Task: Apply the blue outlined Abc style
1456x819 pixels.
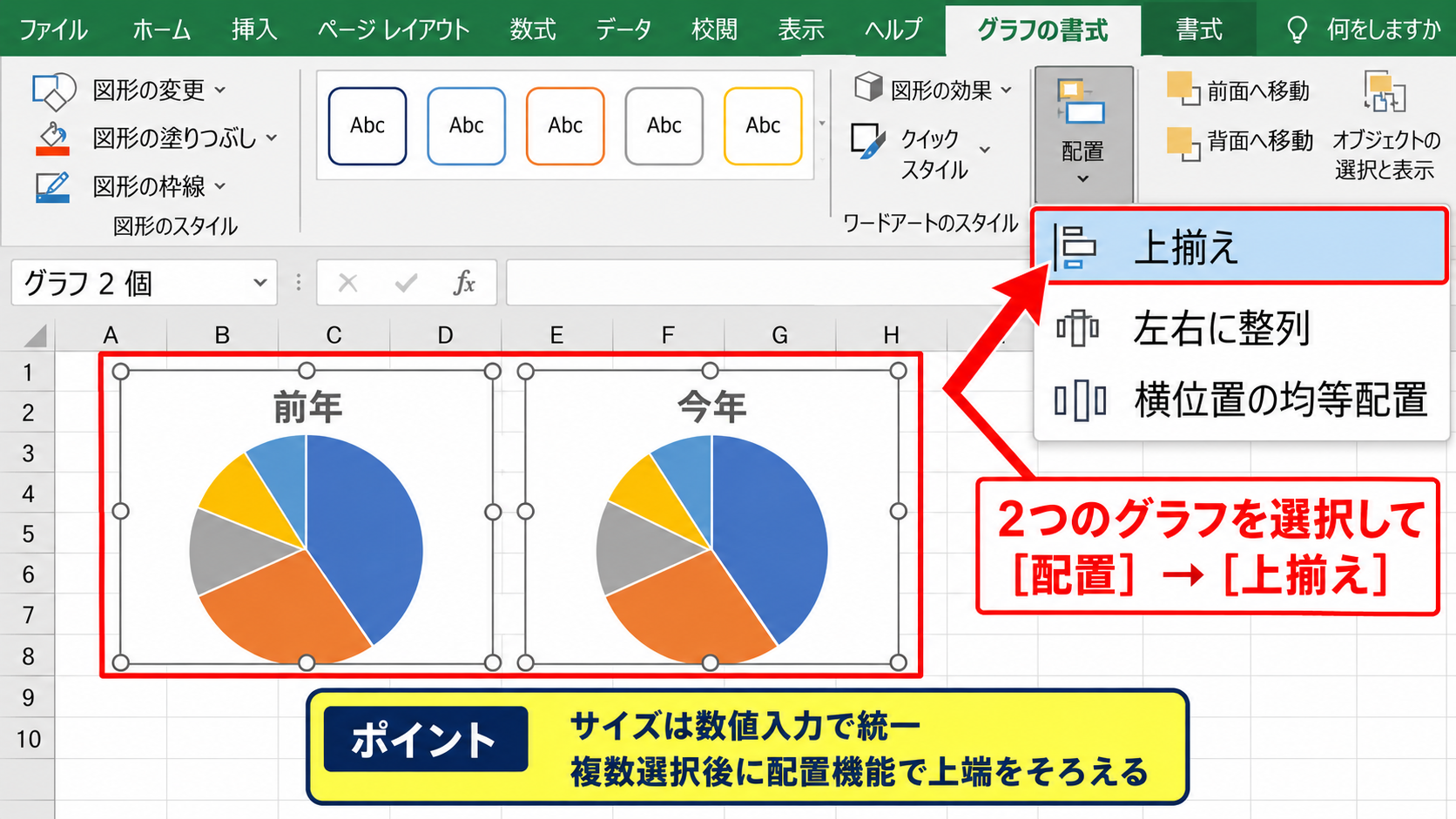Action: (466, 126)
